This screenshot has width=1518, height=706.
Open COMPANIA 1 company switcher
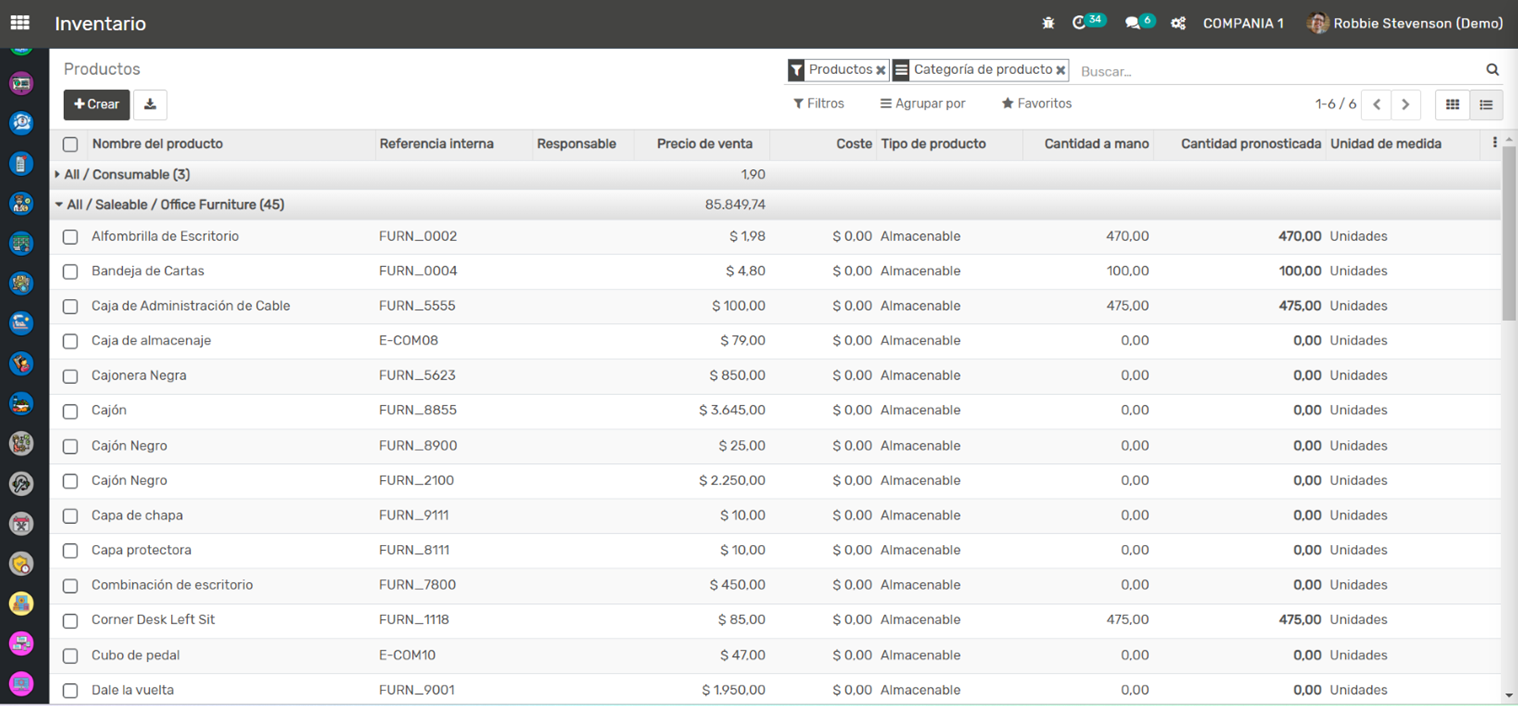1243,23
